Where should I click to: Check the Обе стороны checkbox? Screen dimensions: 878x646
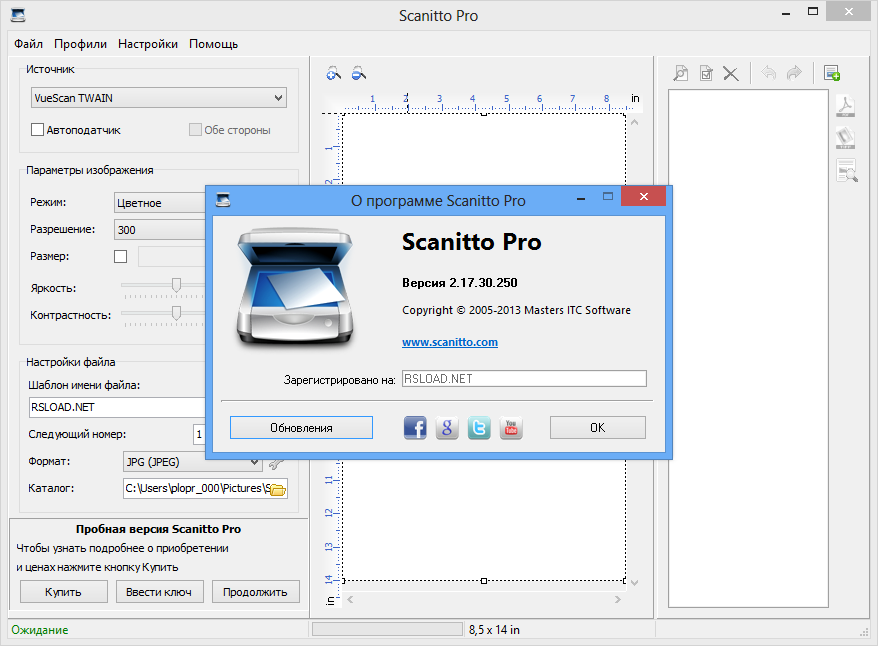(x=195, y=130)
